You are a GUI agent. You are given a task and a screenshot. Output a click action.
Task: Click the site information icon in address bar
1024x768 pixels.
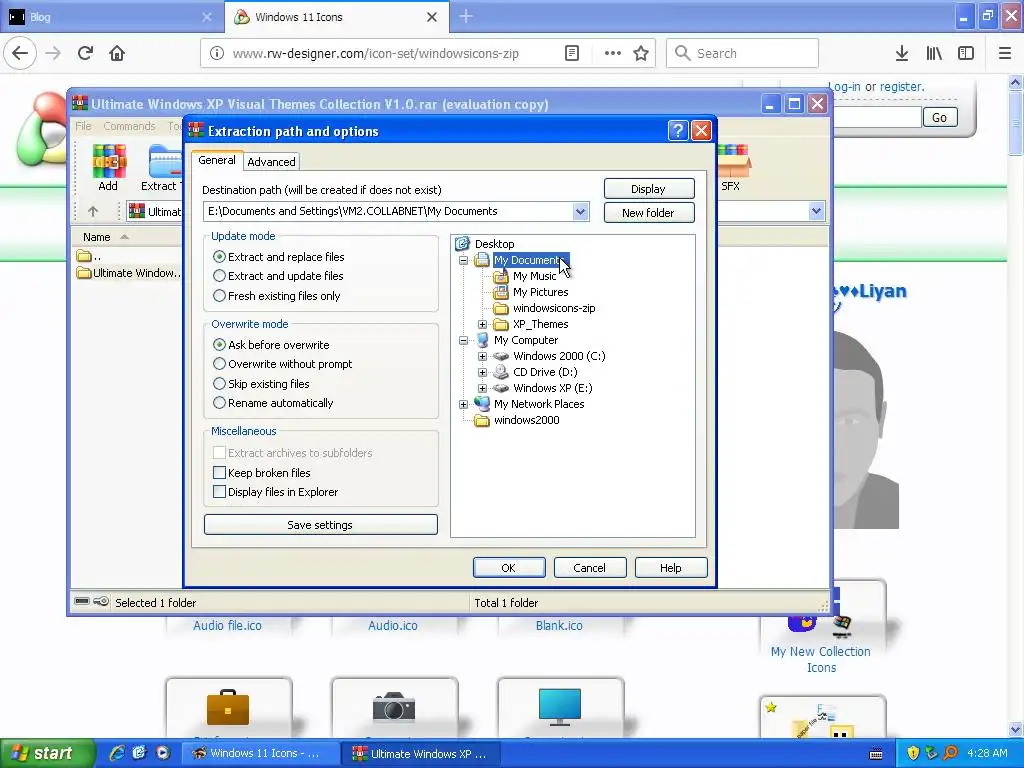point(216,53)
